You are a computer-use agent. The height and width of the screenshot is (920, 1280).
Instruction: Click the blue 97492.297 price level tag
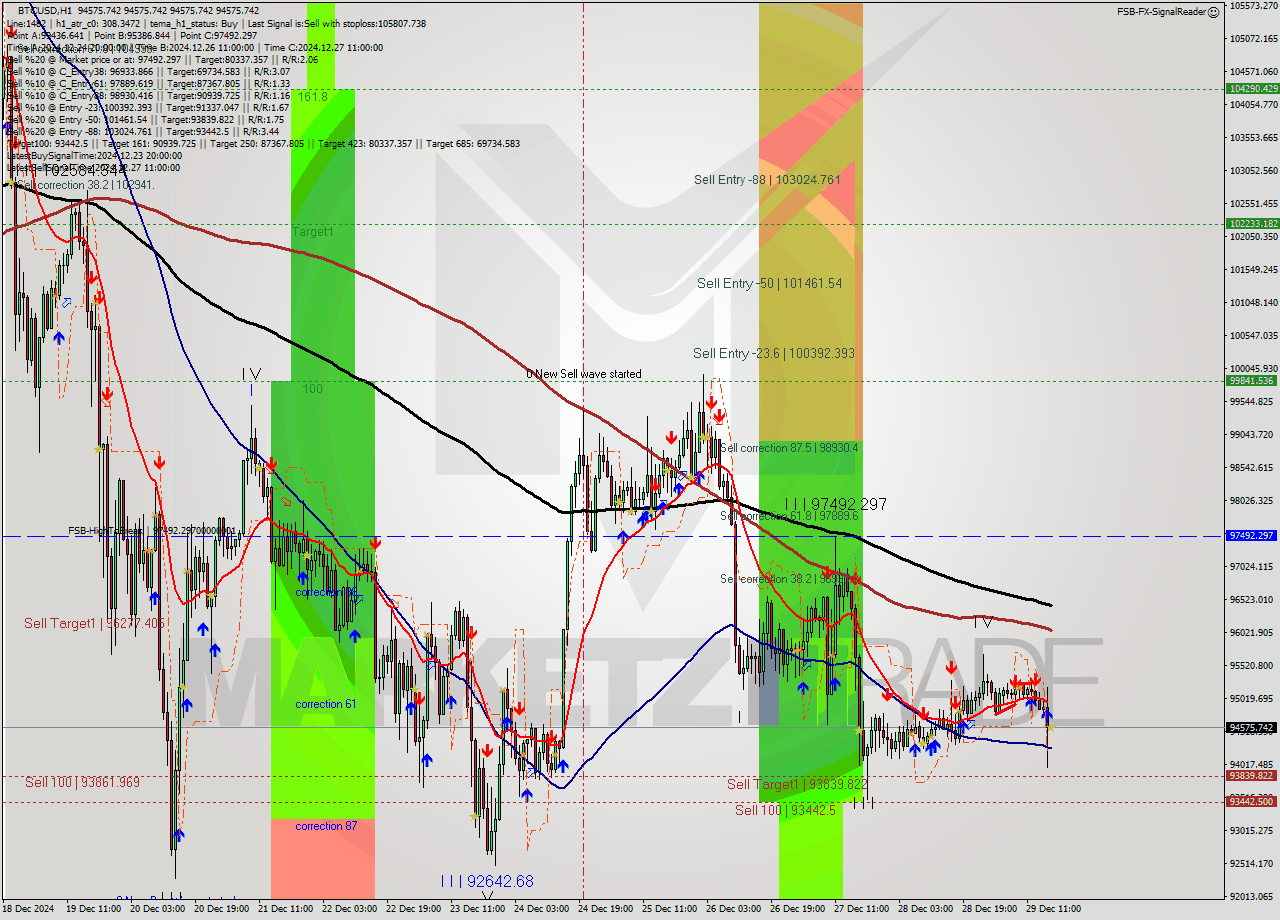tap(1252, 536)
